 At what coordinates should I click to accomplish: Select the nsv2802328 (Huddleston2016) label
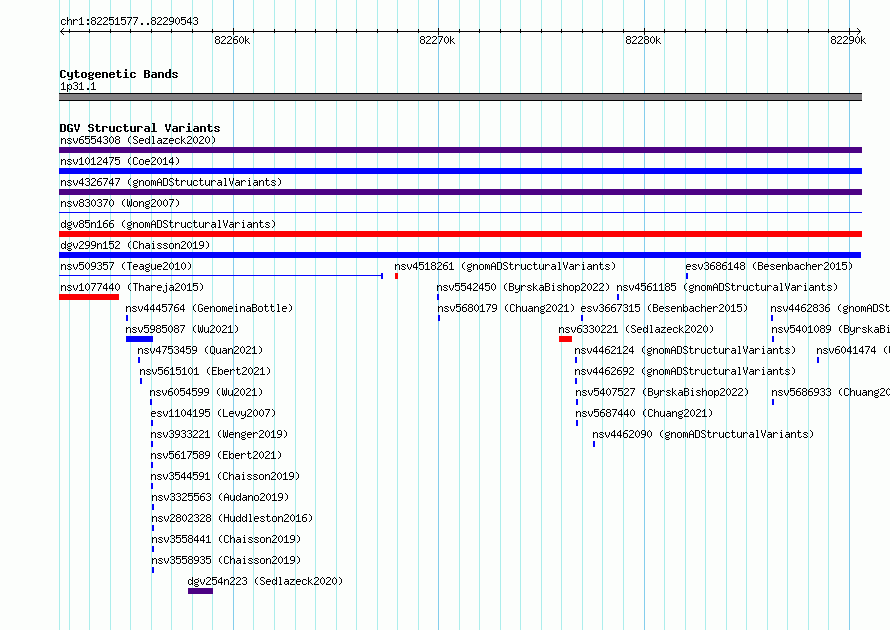[232, 518]
